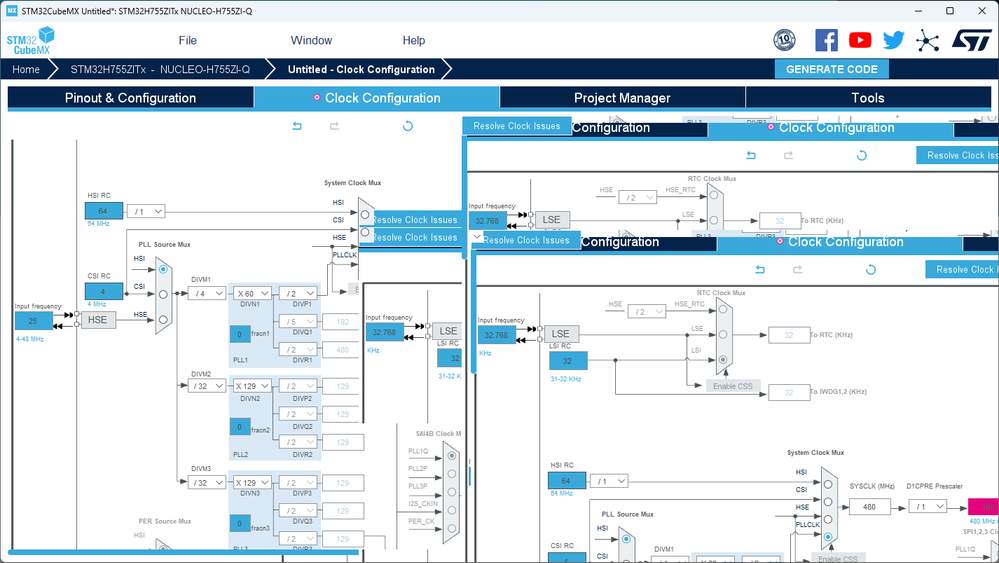999x563 pixels.
Task: Open the DIVN3 X 129 multiplier dropdown
Action: [x=252, y=483]
